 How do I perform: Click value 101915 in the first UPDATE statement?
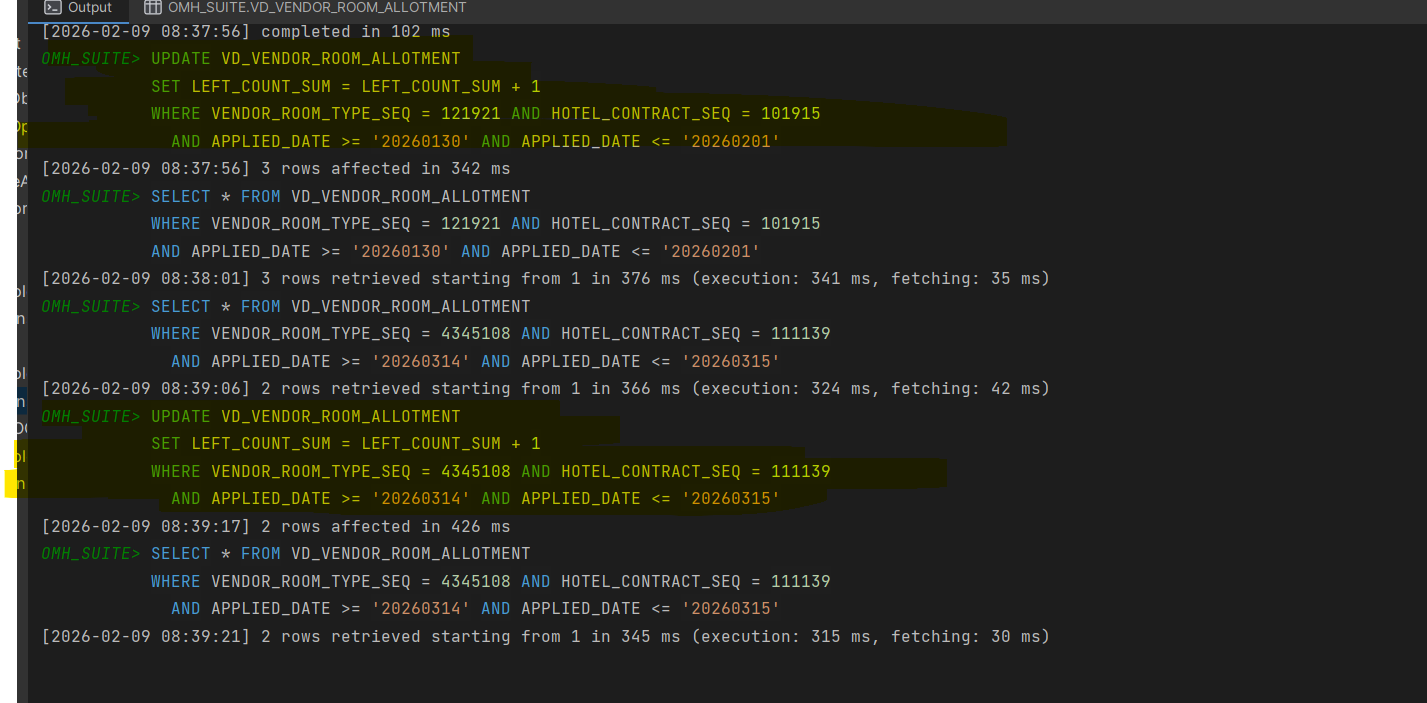790,114
